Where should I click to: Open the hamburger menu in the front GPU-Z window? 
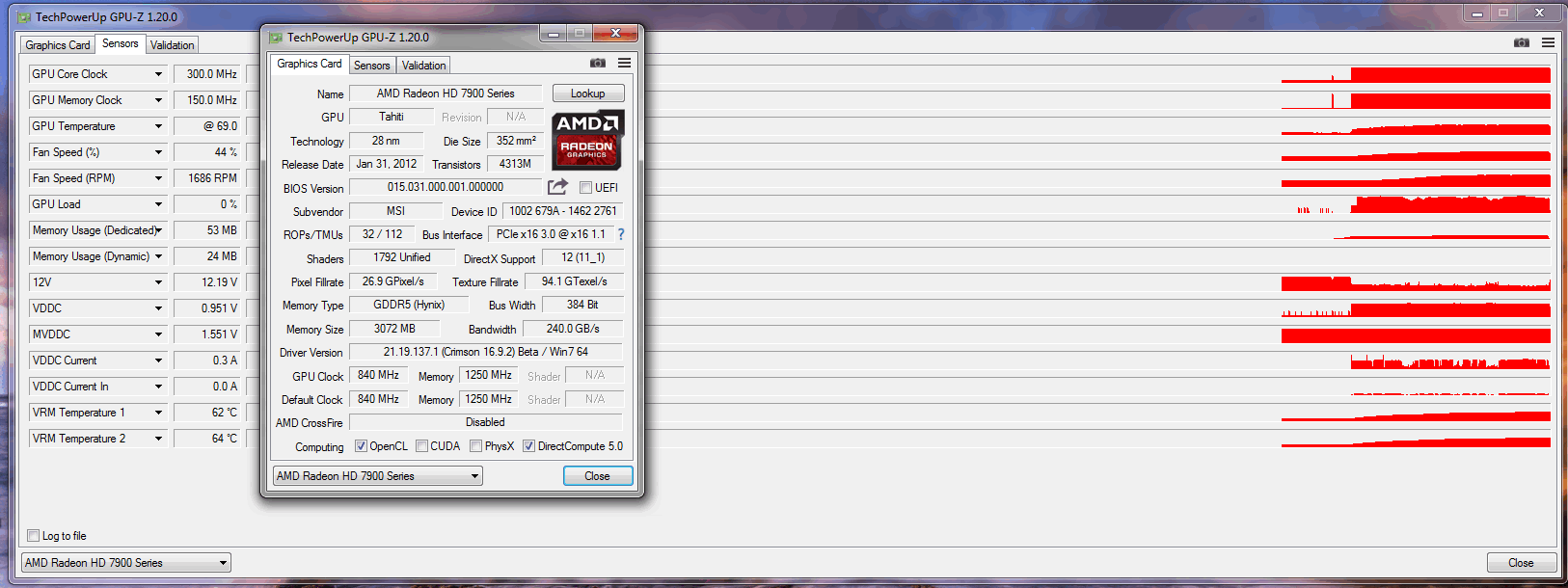[625, 63]
